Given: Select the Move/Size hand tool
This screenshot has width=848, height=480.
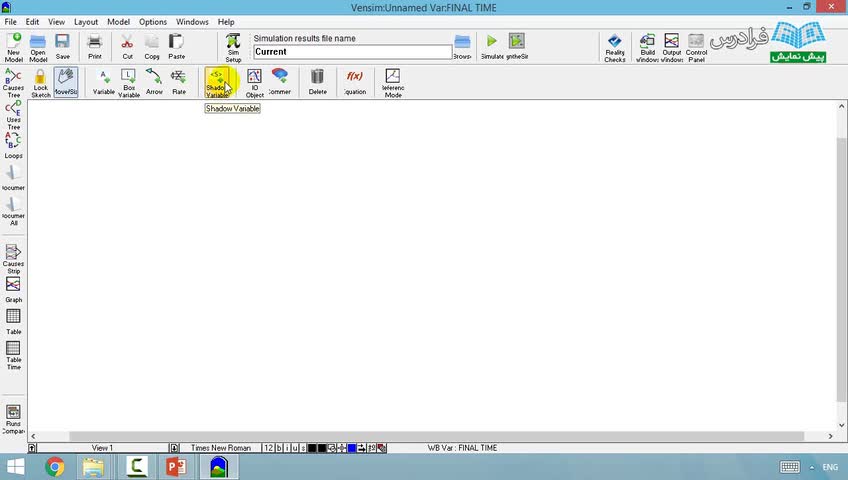Looking at the screenshot, I should [66, 82].
